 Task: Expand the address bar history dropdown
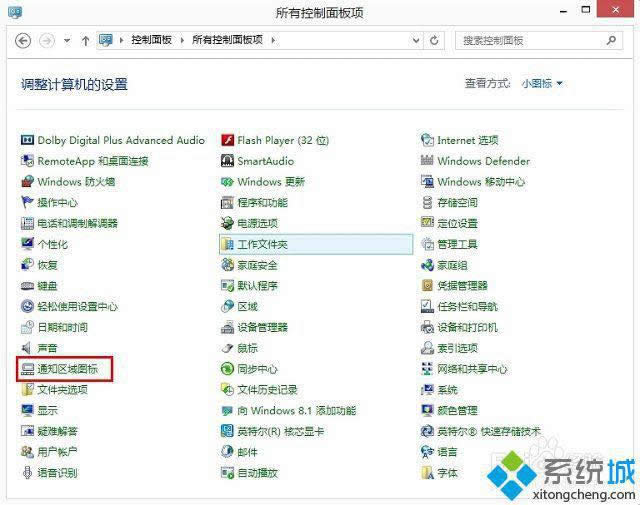(x=416, y=40)
